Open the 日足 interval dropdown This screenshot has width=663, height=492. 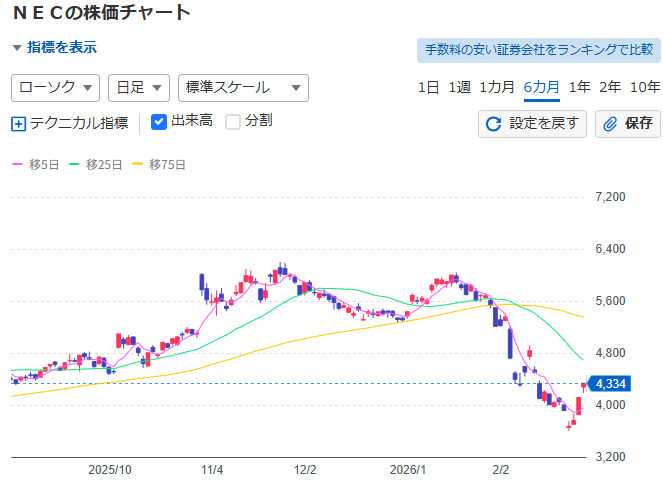point(138,88)
